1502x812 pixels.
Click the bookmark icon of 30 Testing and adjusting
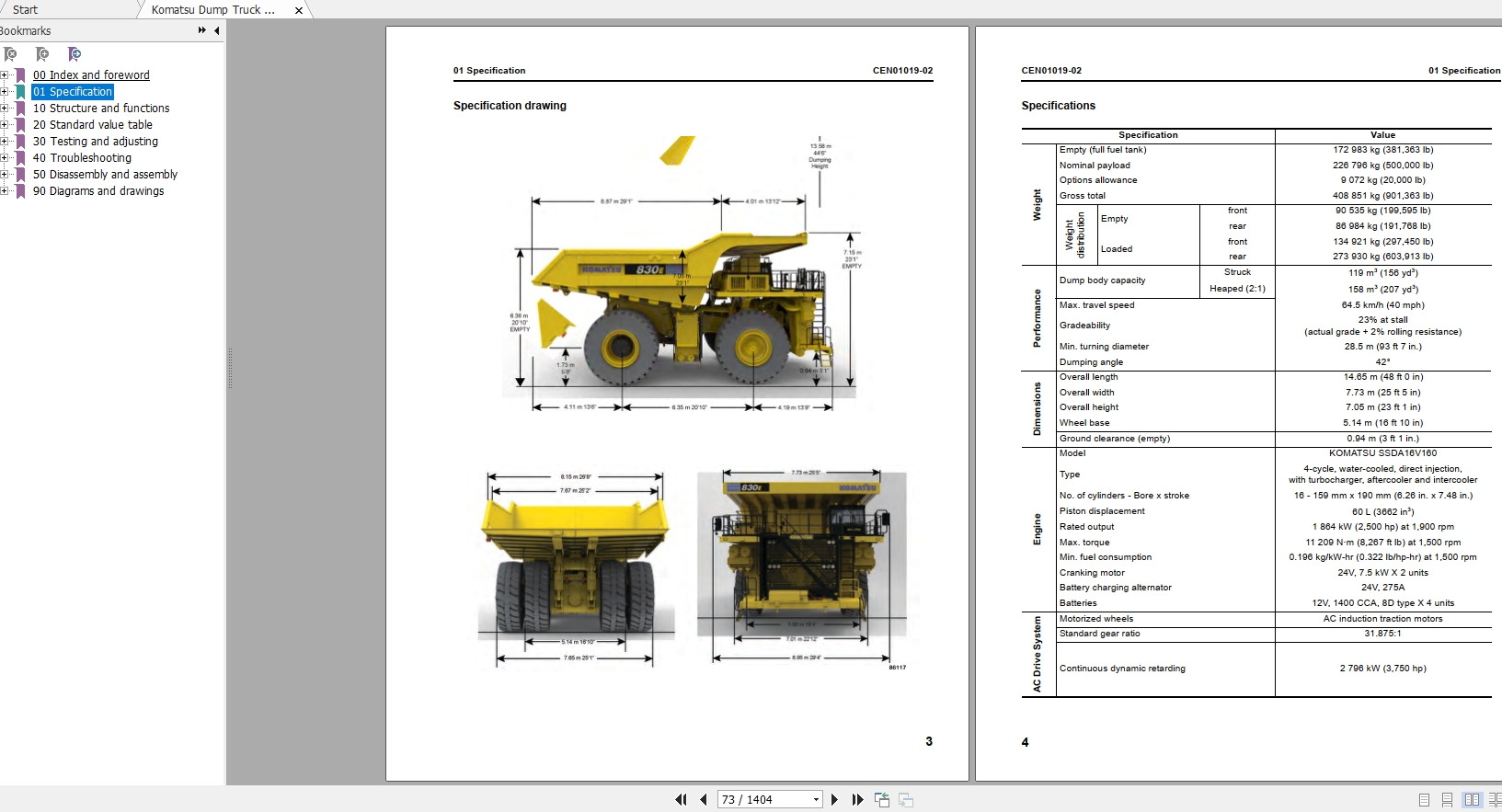21,142
